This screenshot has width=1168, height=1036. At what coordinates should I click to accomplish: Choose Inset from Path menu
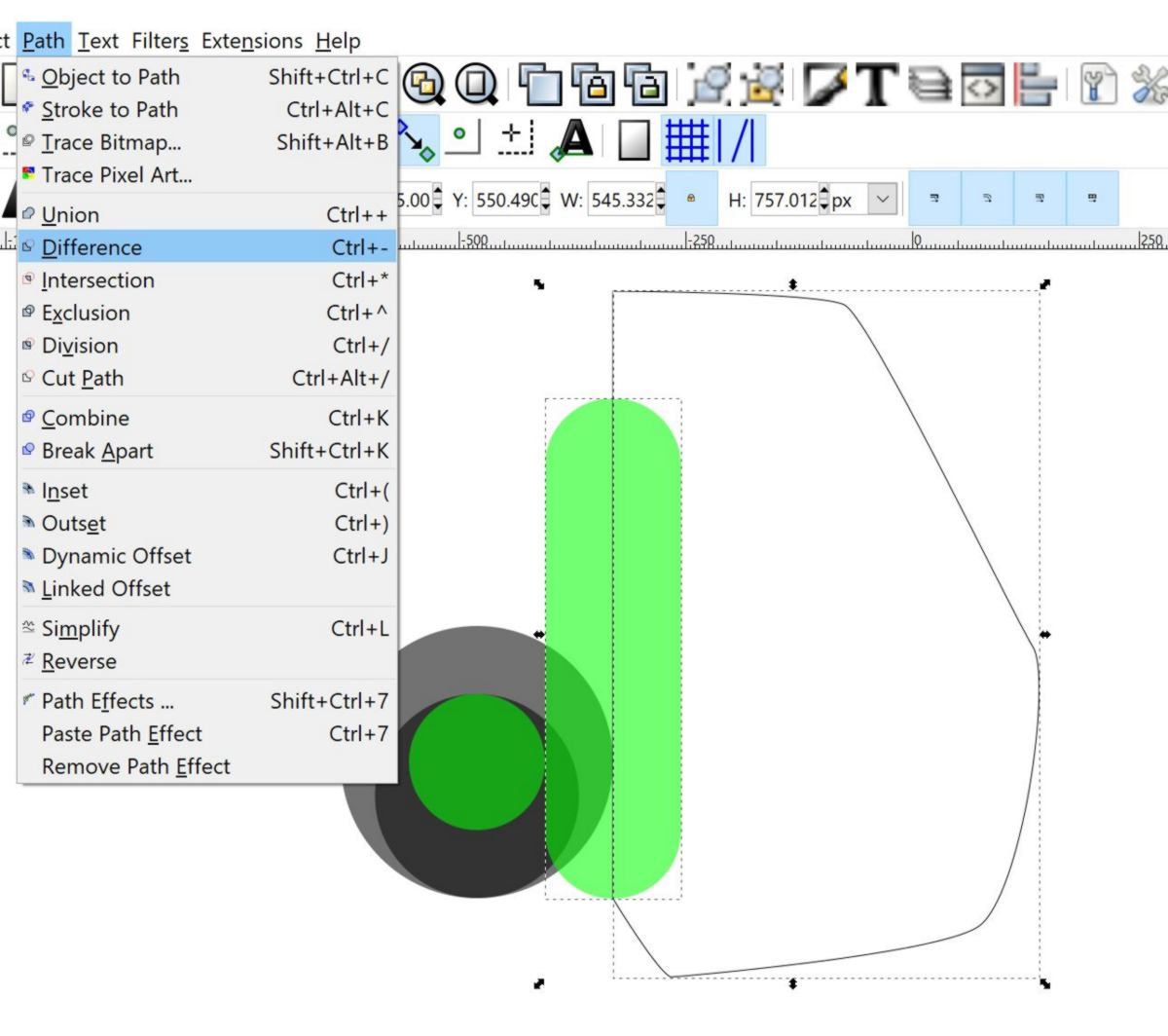(207, 491)
